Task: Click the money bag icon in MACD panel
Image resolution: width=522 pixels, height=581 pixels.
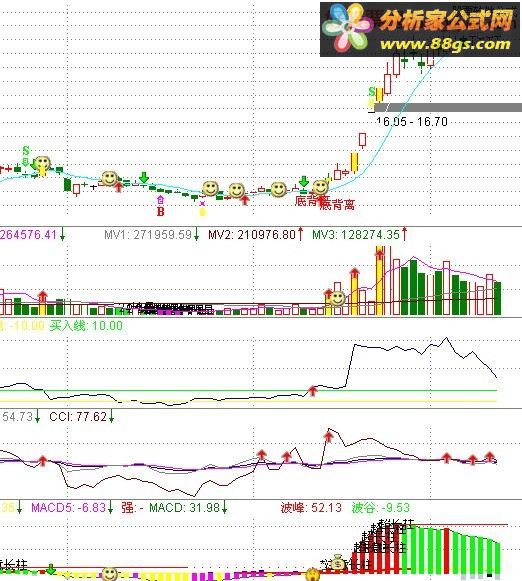Action: 338,562
